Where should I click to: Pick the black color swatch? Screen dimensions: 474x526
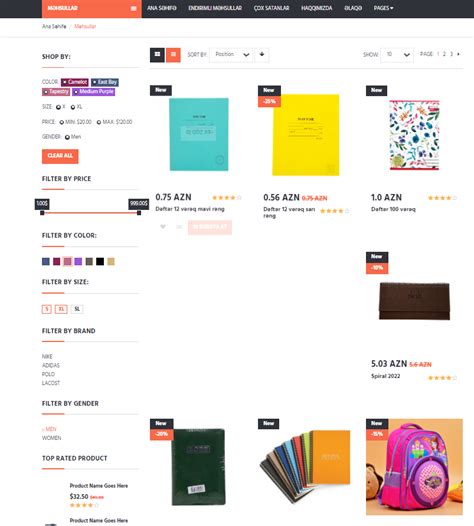coord(100,261)
